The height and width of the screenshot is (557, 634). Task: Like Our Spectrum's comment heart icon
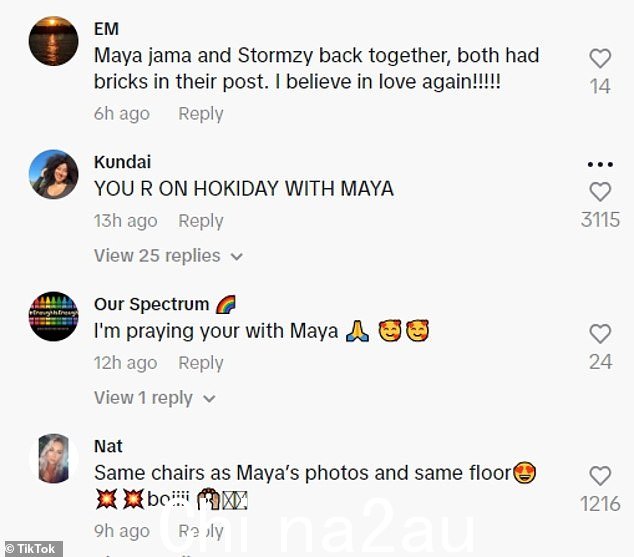[x=600, y=334]
